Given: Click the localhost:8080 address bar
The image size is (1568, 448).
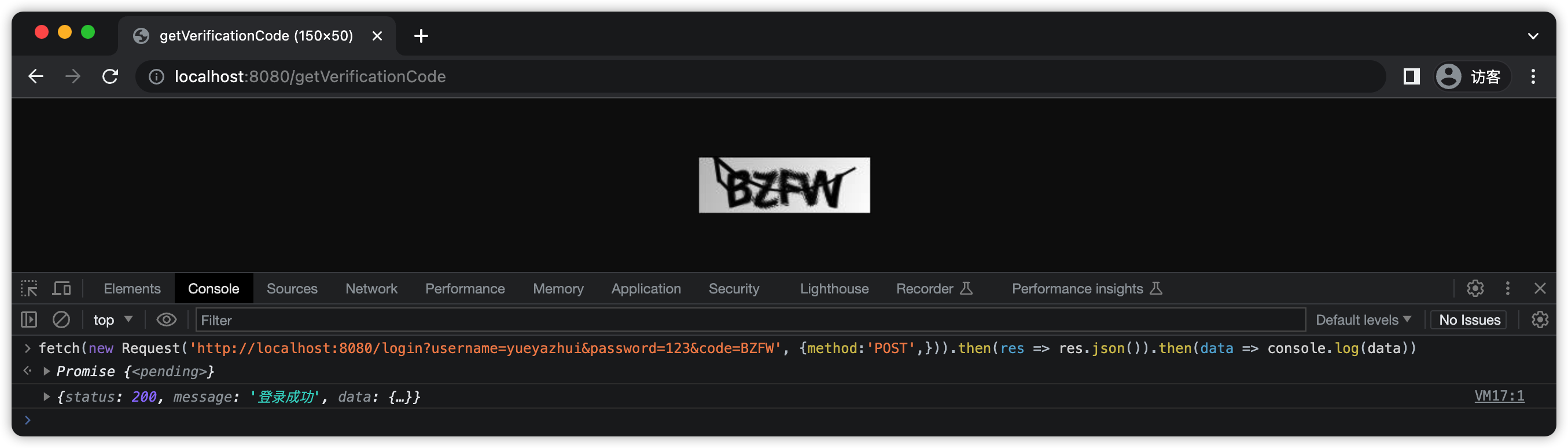Looking at the screenshot, I should (x=760, y=77).
